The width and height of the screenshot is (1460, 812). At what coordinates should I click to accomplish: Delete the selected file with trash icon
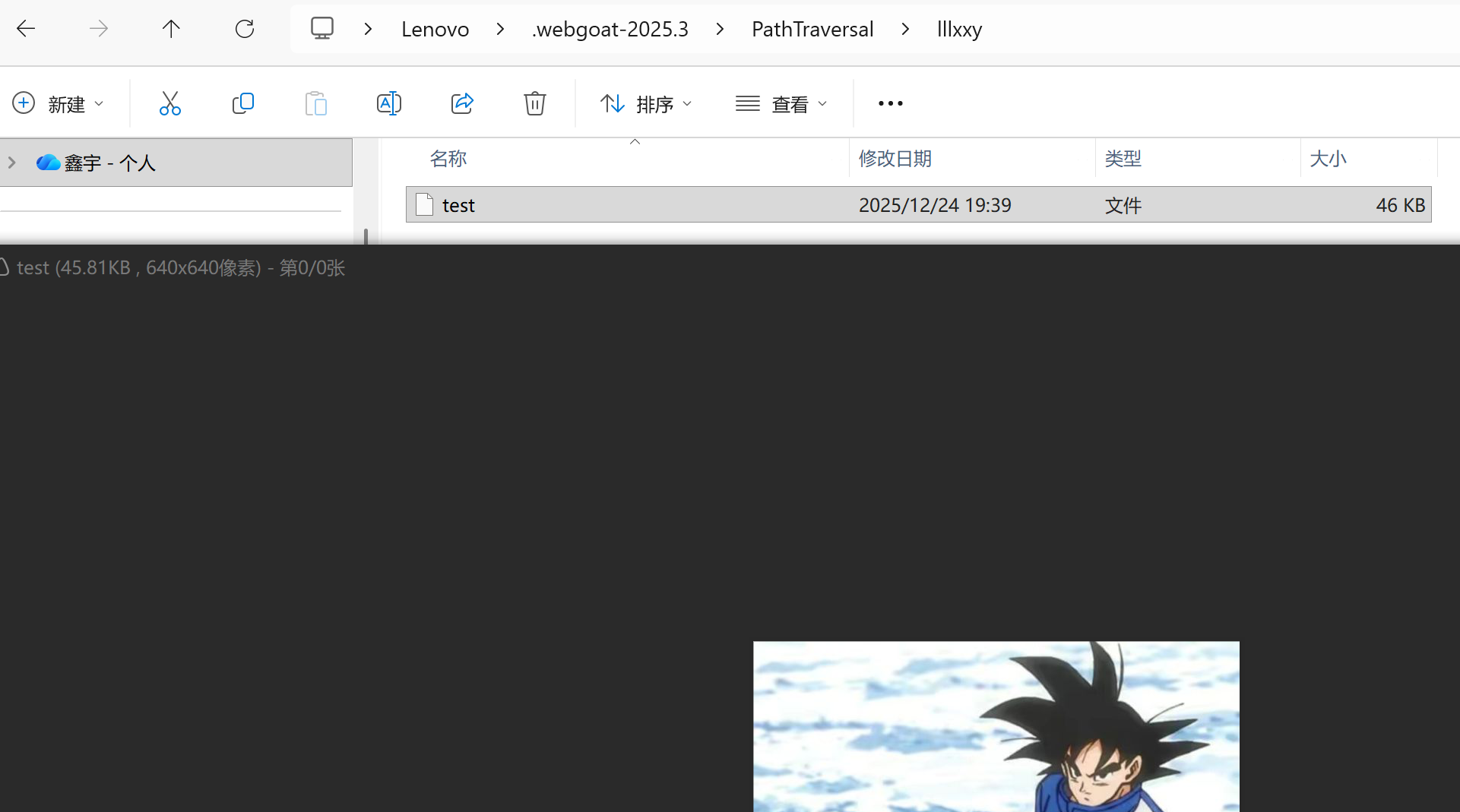pos(535,103)
